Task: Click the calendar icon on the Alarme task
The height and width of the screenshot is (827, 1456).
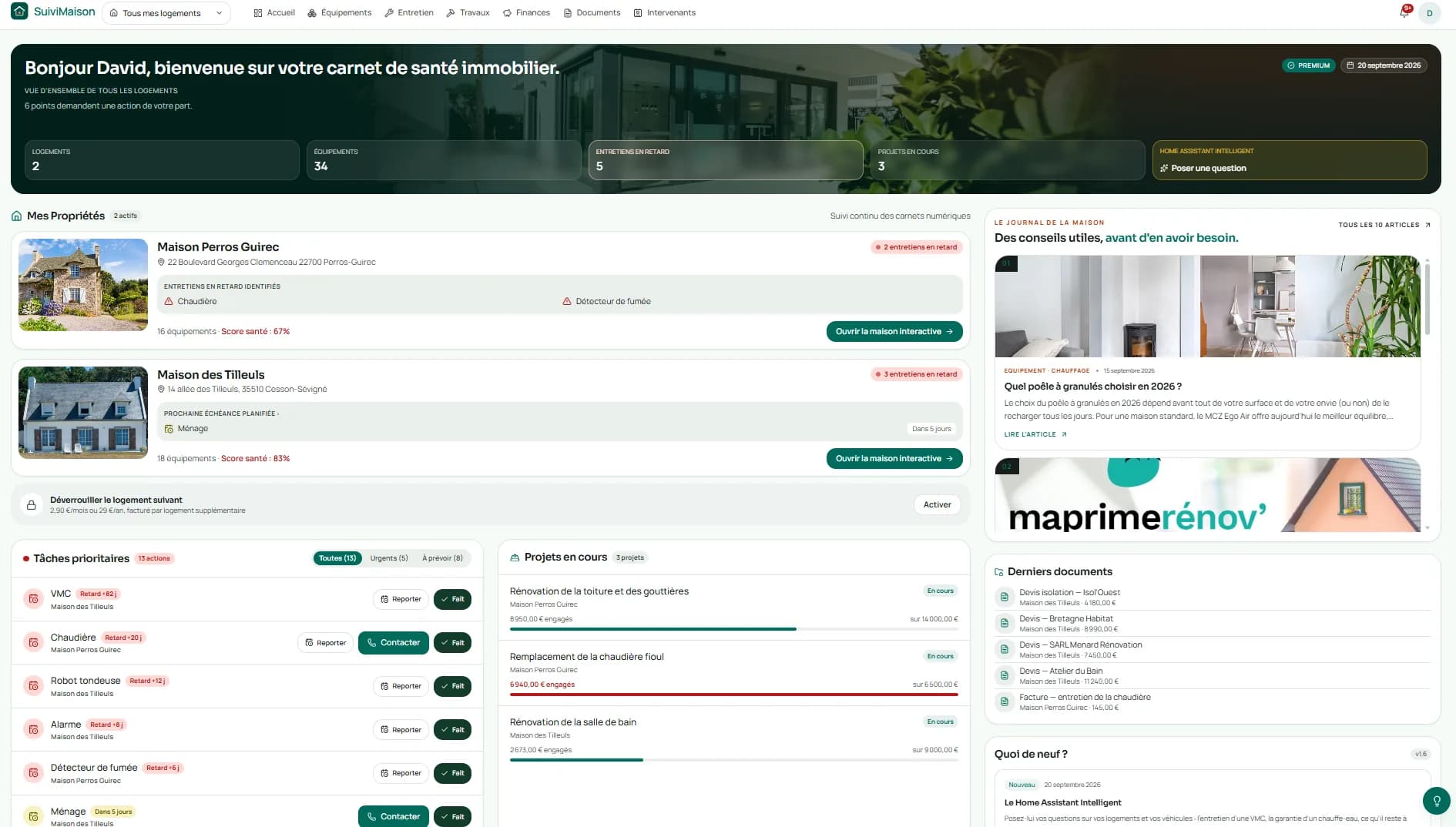Action: coord(33,729)
